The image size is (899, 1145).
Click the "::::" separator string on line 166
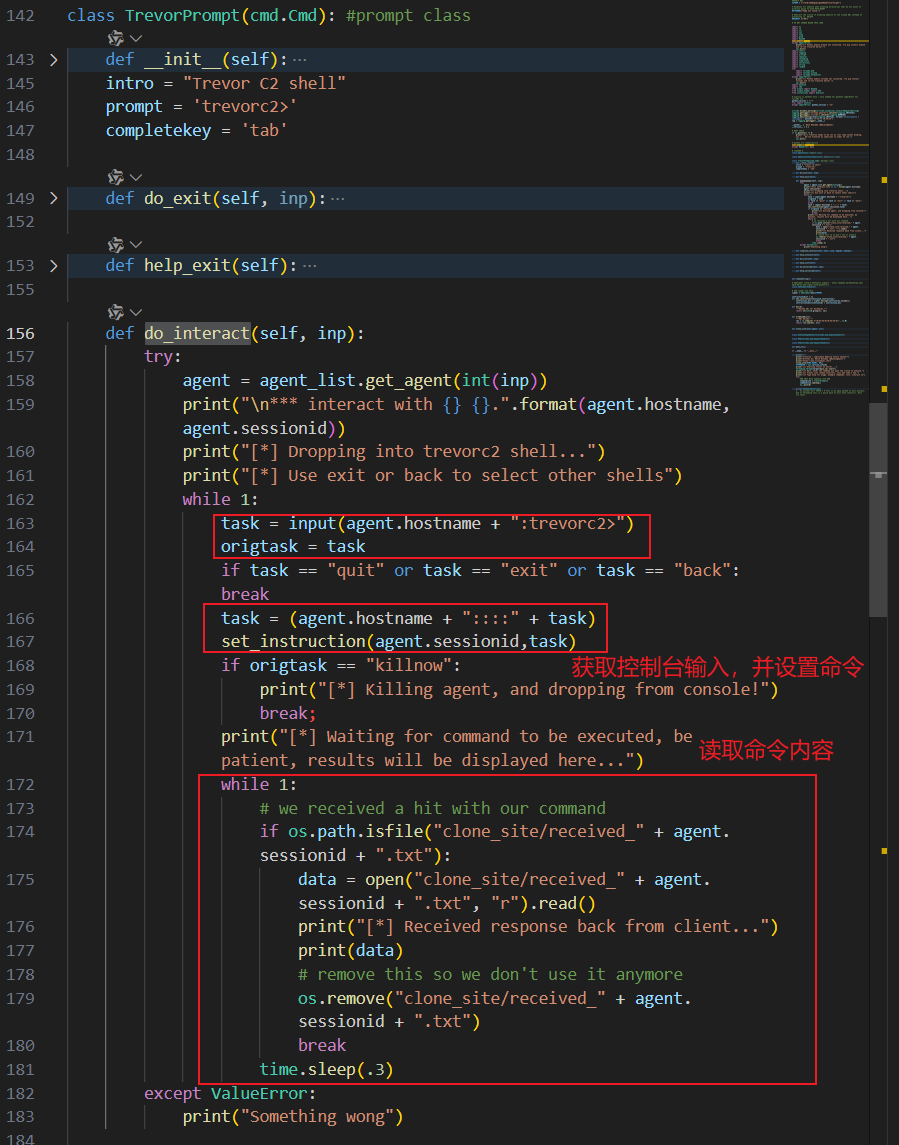click(x=490, y=619)
